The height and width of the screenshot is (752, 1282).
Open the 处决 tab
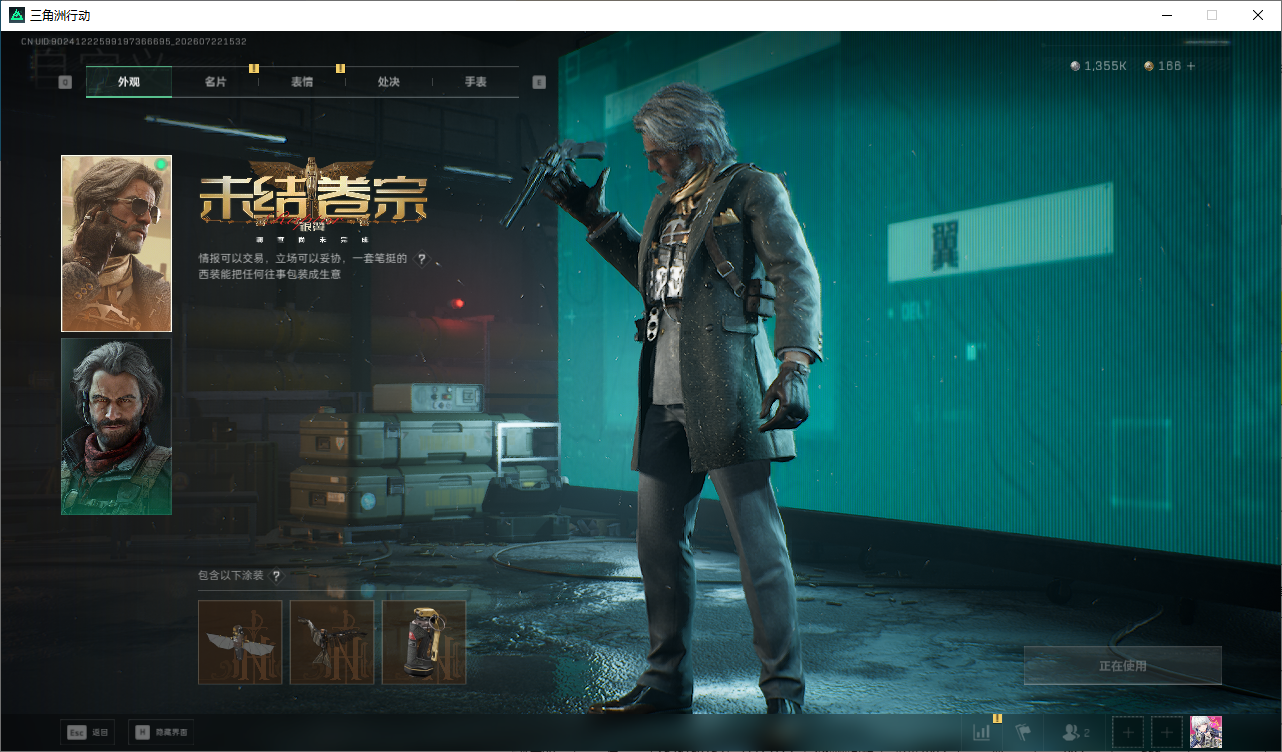389,82
